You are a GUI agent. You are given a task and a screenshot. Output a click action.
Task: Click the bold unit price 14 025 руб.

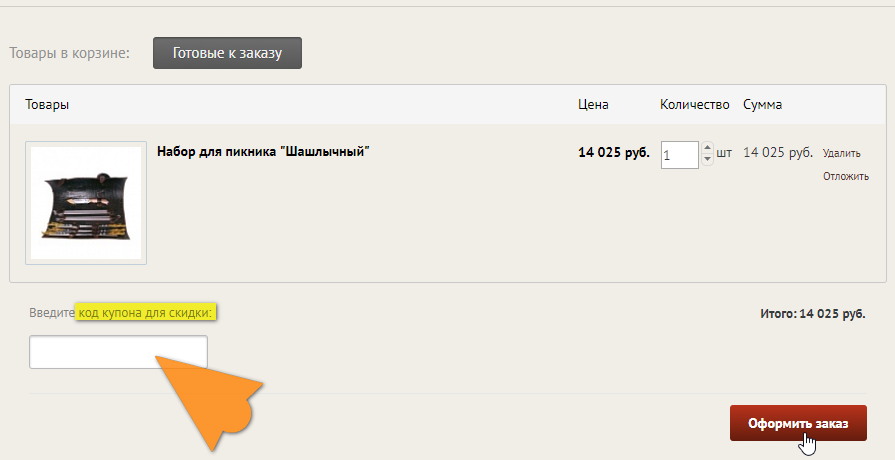[x=614, y=152]
